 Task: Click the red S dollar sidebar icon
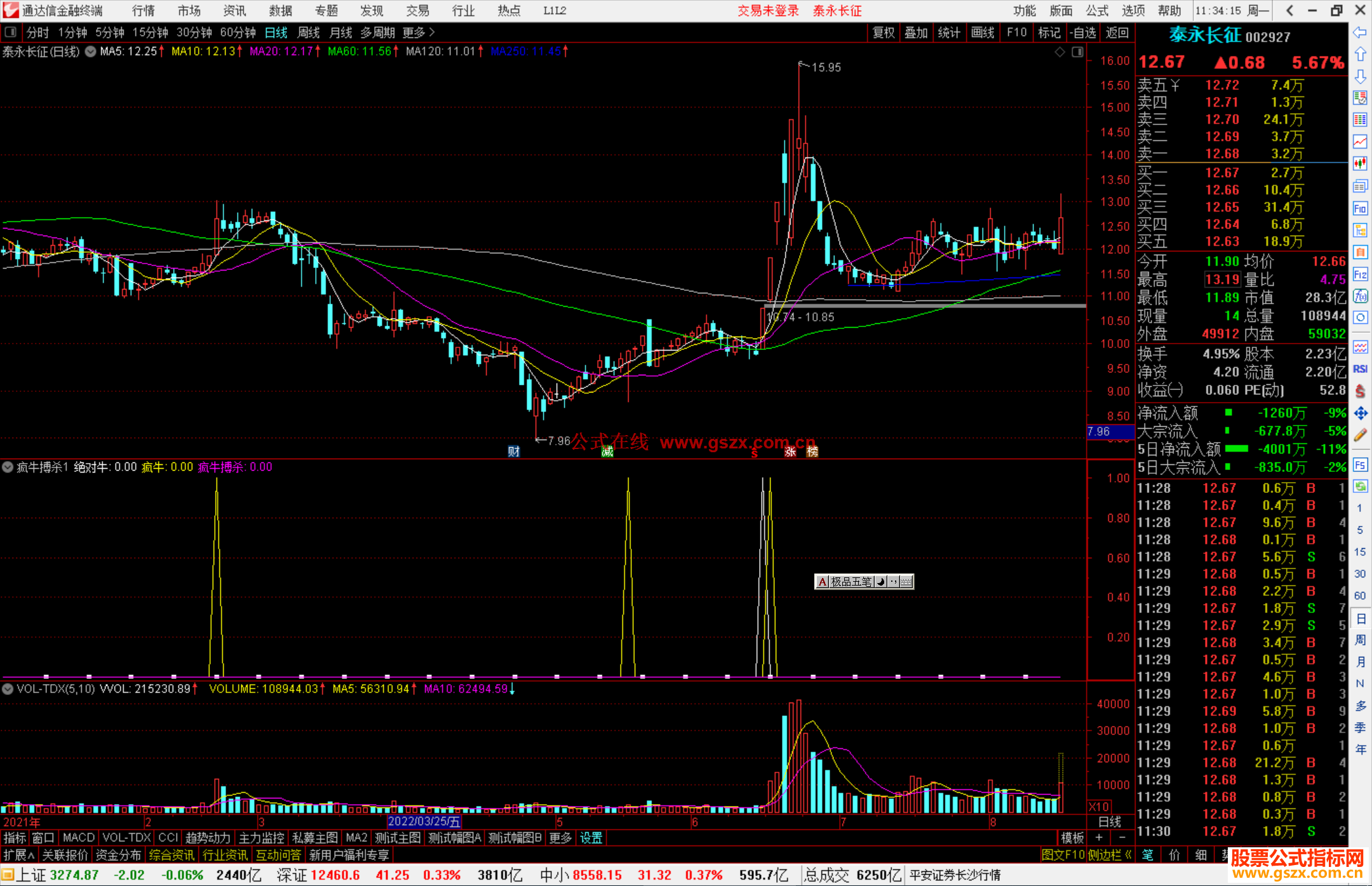1360,391
